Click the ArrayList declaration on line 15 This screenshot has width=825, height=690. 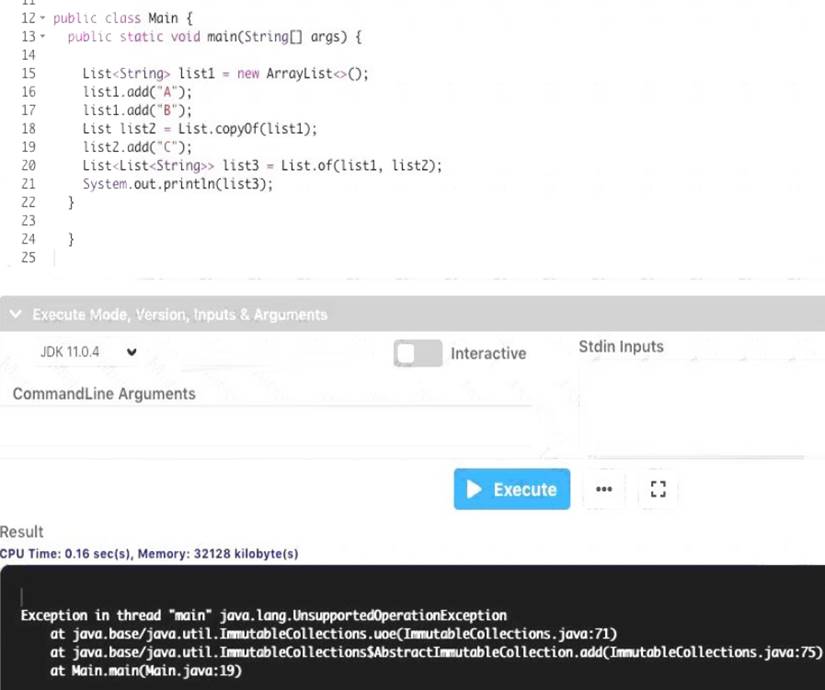(225, 73)
